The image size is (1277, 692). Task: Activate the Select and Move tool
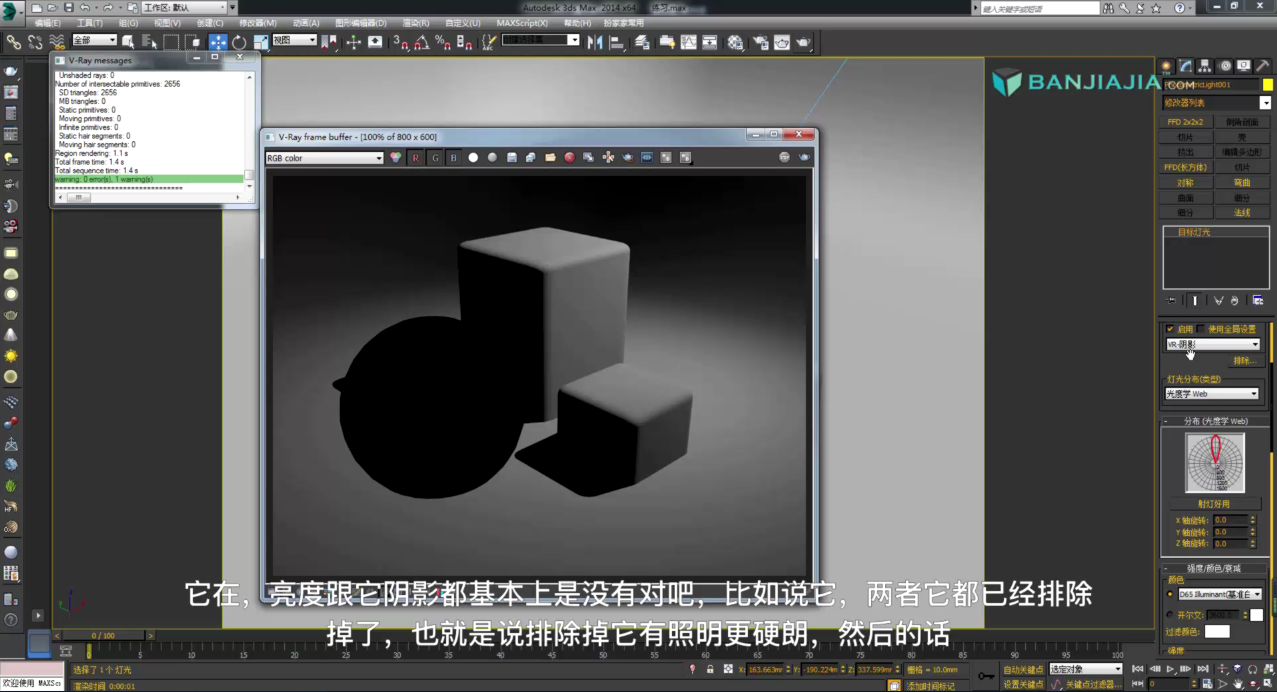217,42
